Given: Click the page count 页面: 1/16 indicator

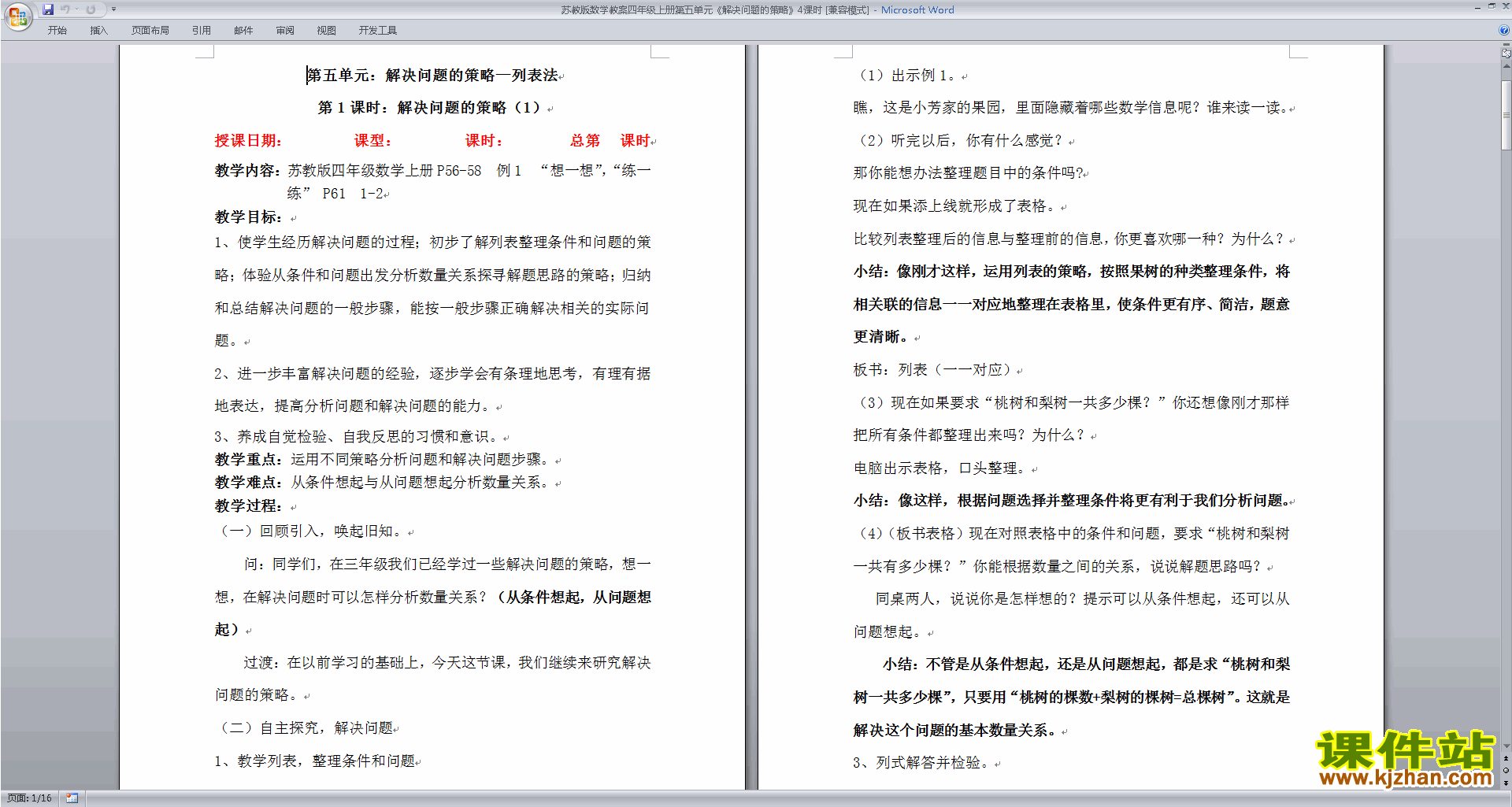Looking at the screenshot, I should click(x=29, y=798).
